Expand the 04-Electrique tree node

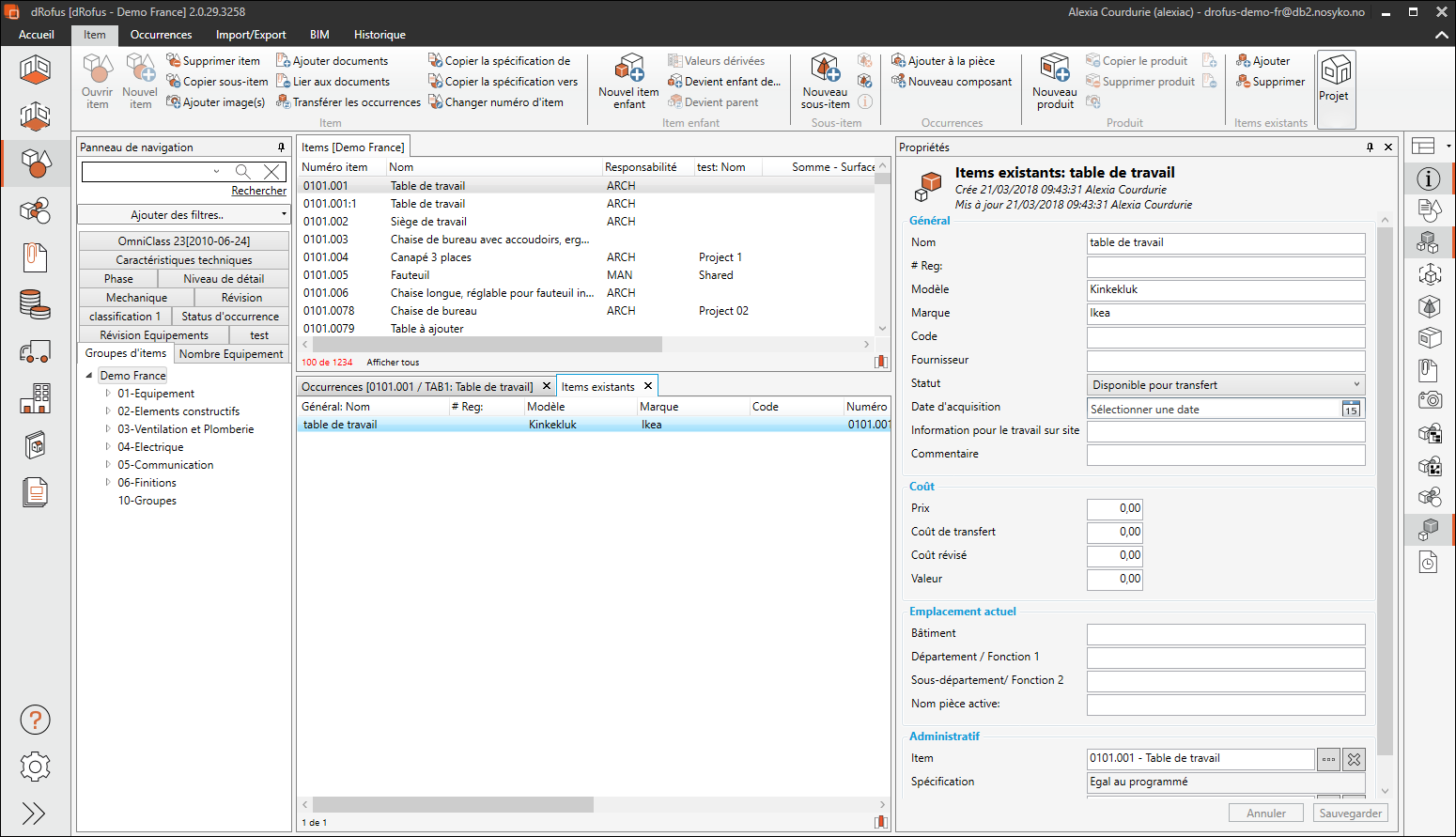click(108, 447)
